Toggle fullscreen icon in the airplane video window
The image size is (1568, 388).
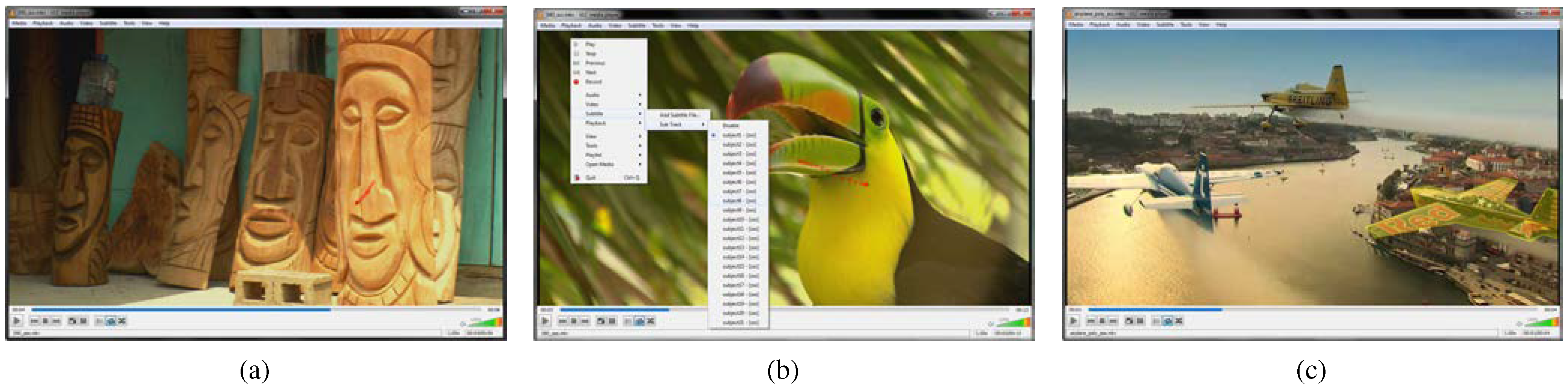tap(1129, 321)
